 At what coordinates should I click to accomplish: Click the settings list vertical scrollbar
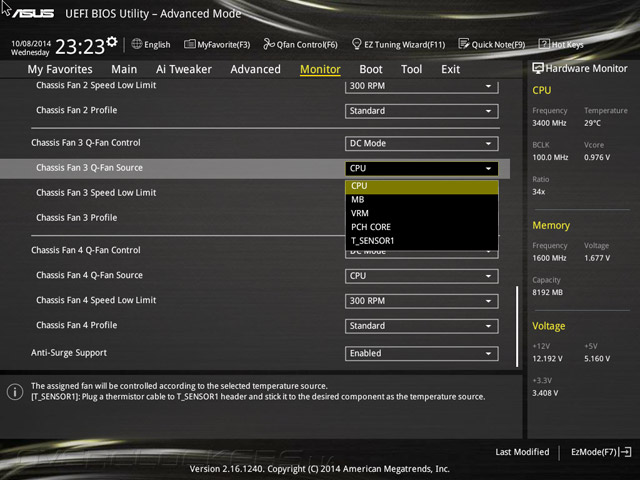(x=517, y=326)
